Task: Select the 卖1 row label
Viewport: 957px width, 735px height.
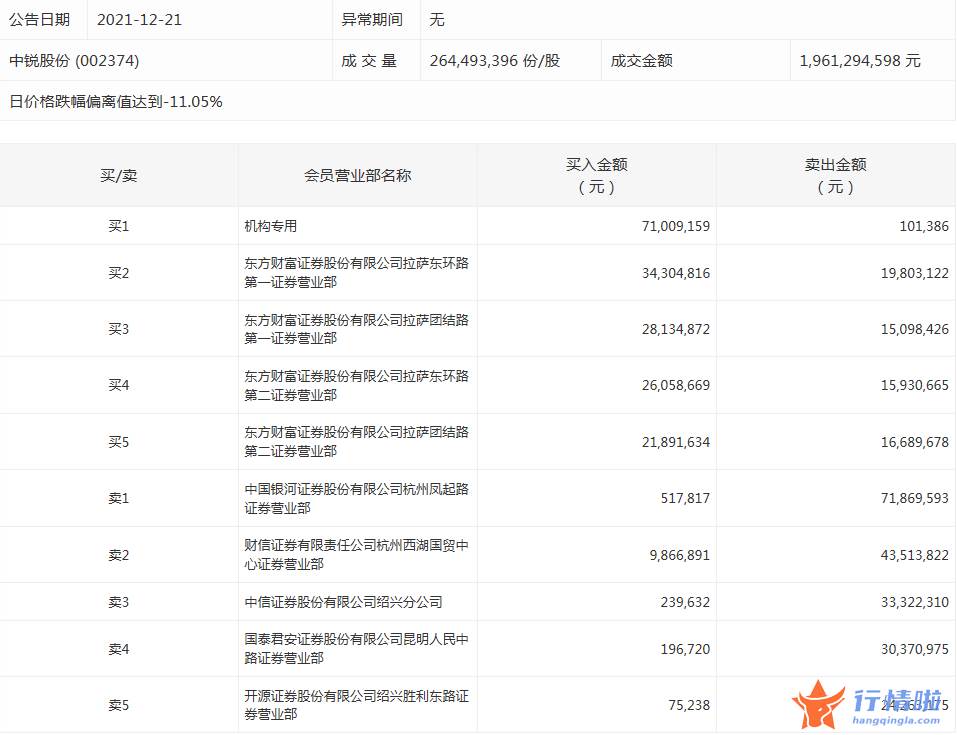Action: coord(118,498)
